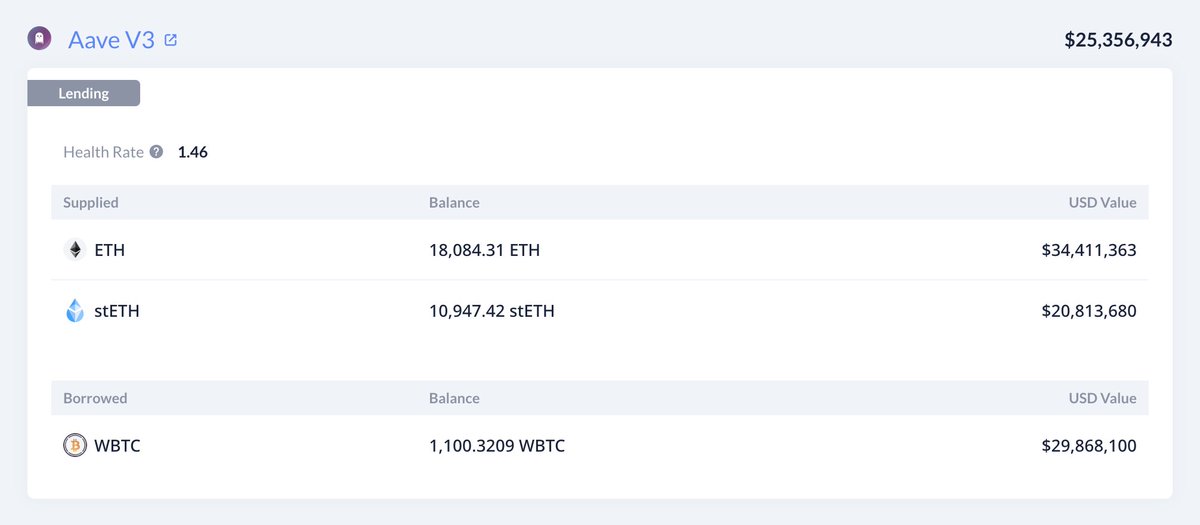This screenshot has width=1200, height=525.
Task: Open the external link icon beside Aave V3
Action: [x=171, y=40]
